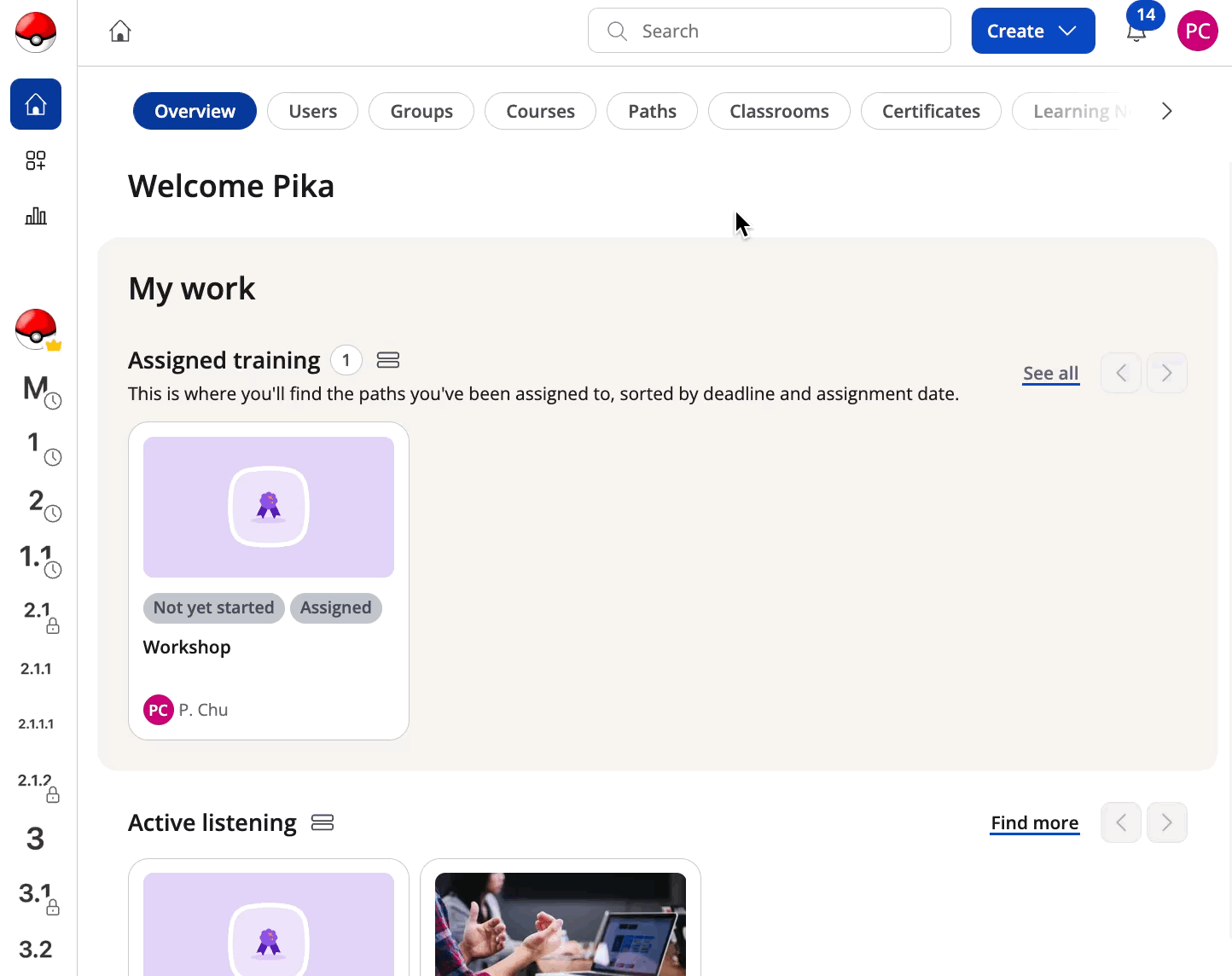Image resolution: width=1232 pixels, height=976 pixels.
Task: Switch to the Groups tab
Action: pos(421,111)
